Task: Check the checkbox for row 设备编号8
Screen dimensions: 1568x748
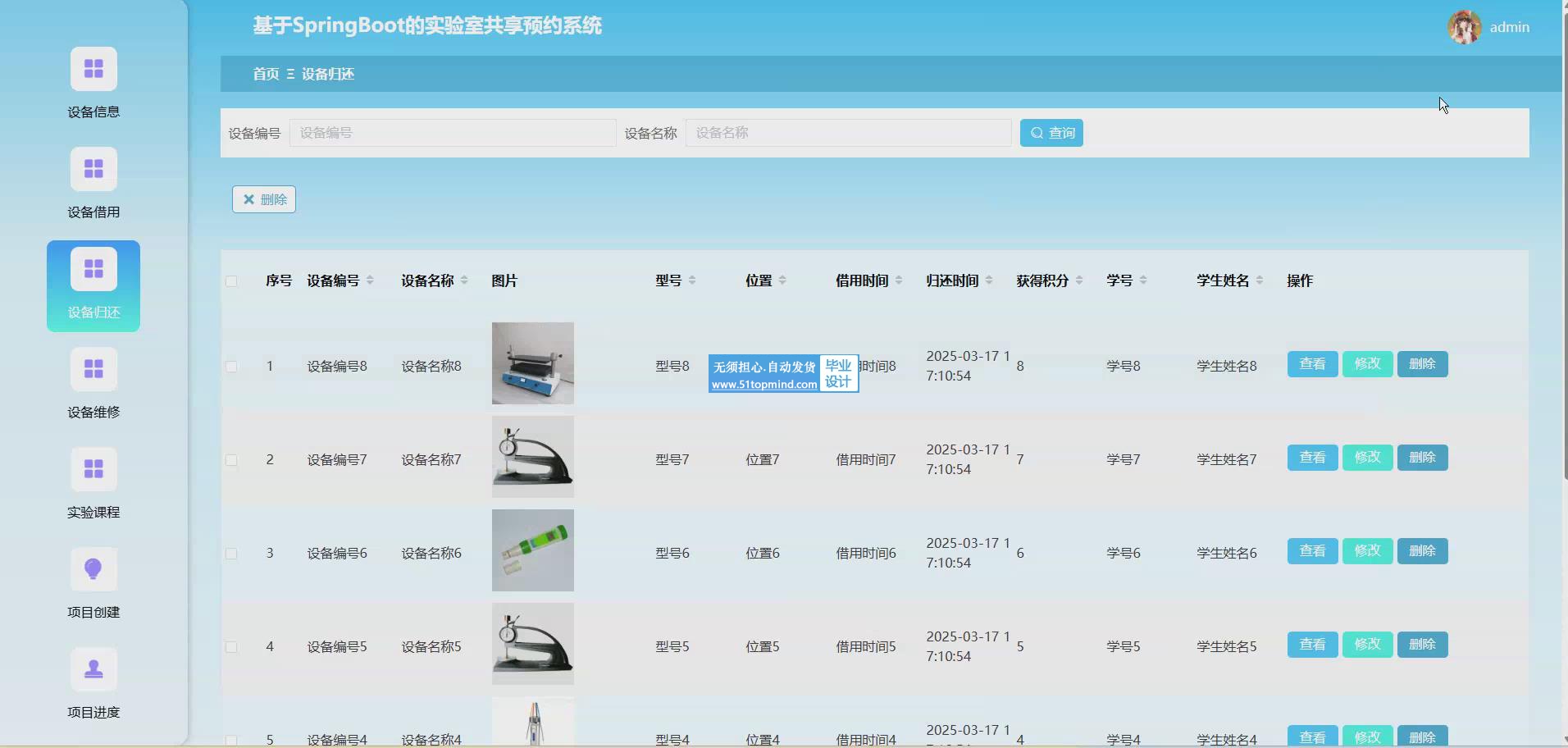Action: click(x=231, y=367)
